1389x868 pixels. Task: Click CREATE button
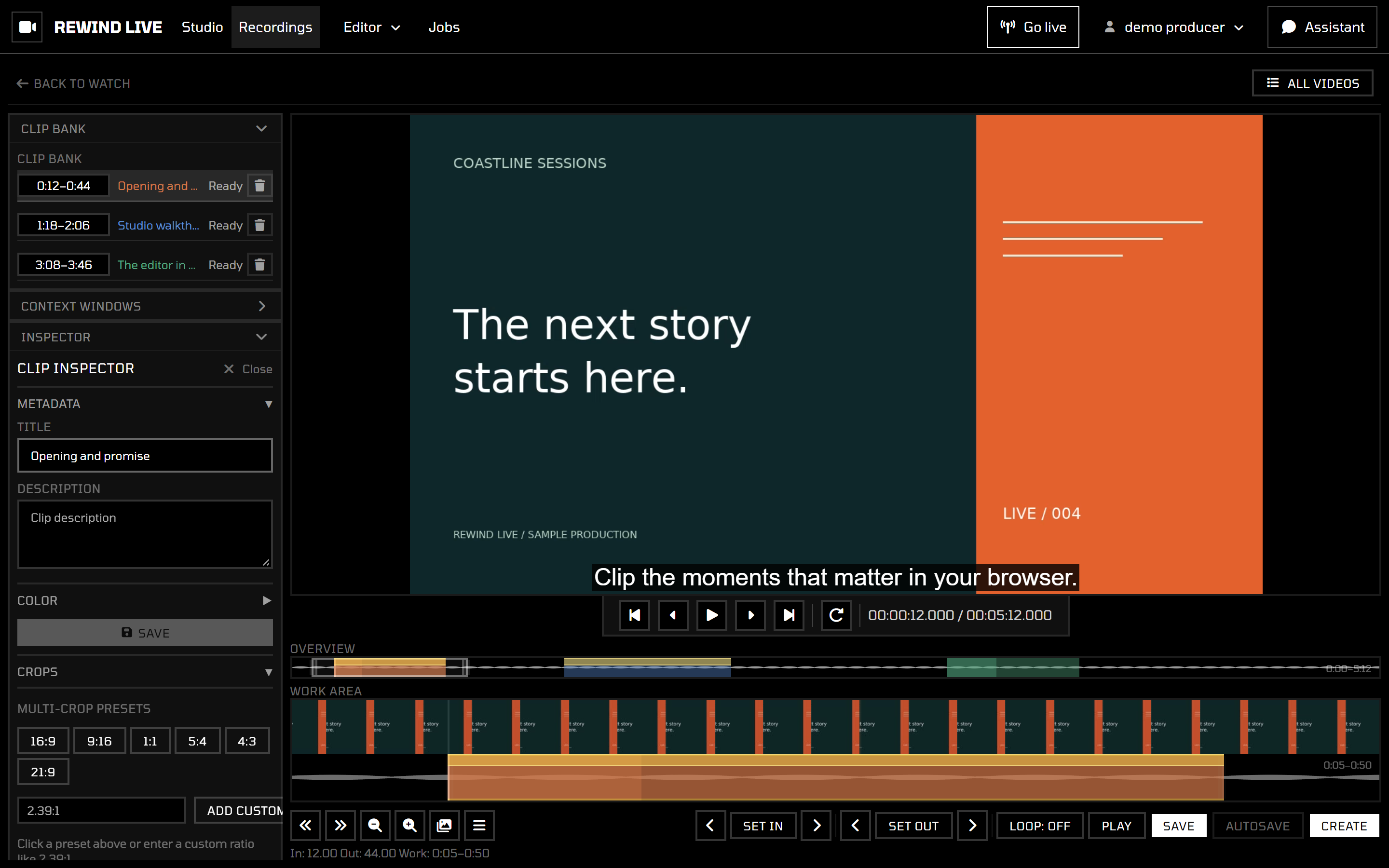(1344, 826)
